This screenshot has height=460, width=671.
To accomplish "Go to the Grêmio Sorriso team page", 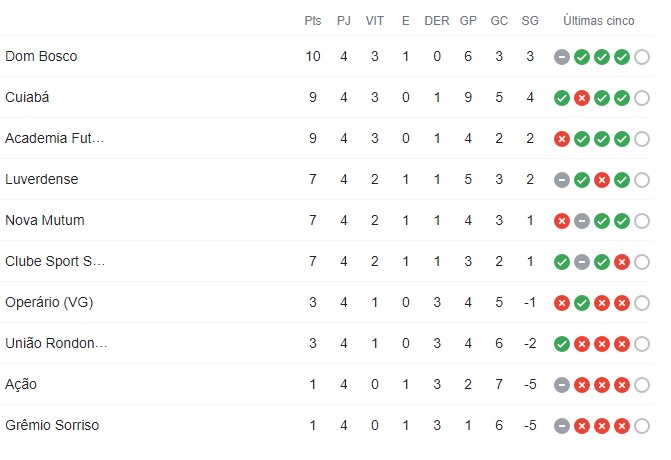I will [52, 426].
